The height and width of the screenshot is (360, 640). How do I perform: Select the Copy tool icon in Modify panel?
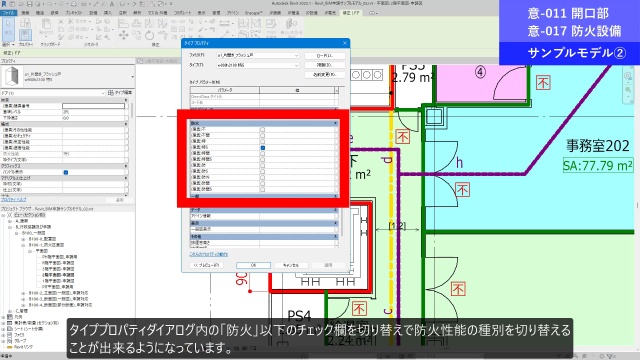pyautogui.click(x=136, y=36)
